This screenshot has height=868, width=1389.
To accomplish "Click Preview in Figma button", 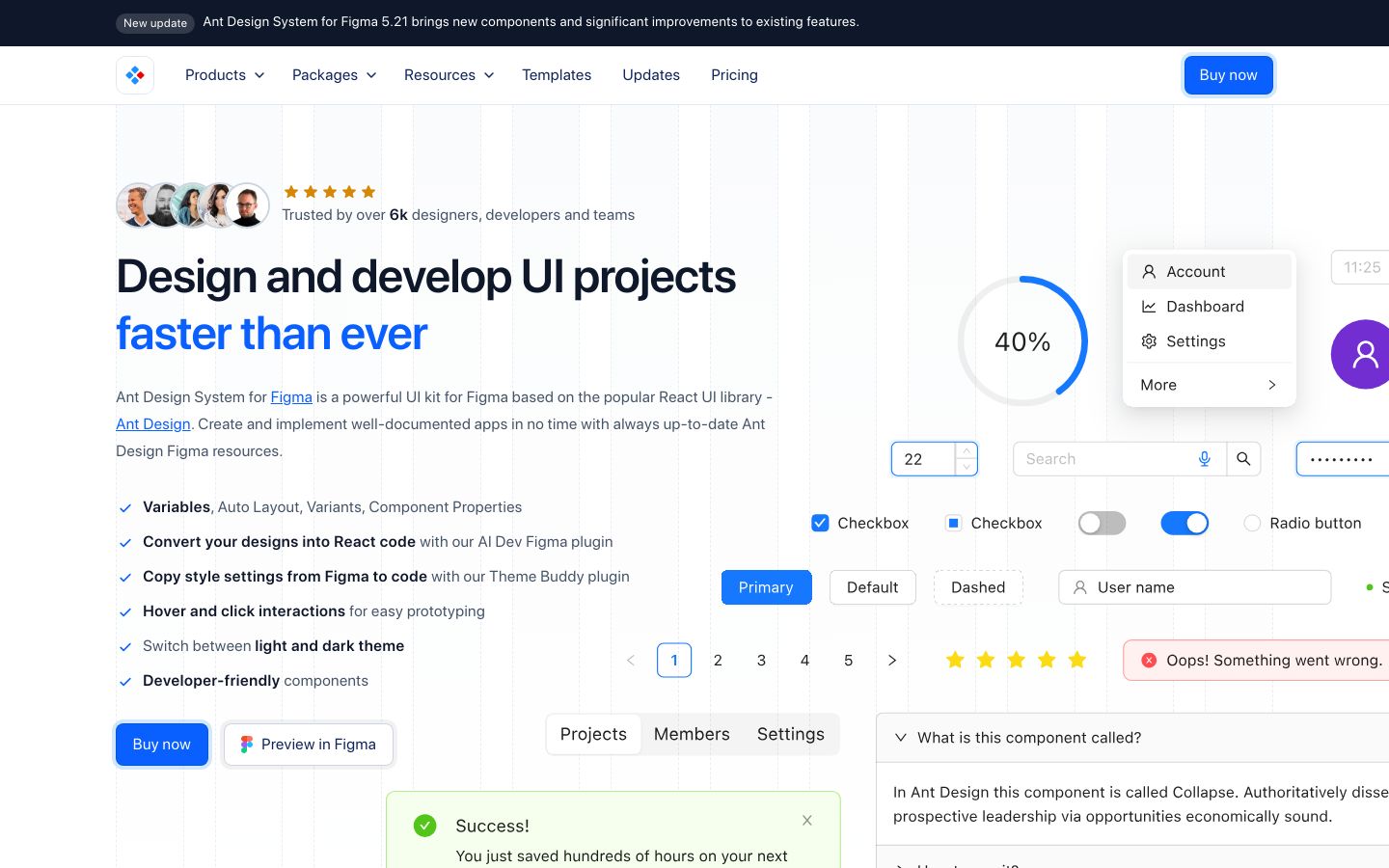I will click(x=309, y=745).
